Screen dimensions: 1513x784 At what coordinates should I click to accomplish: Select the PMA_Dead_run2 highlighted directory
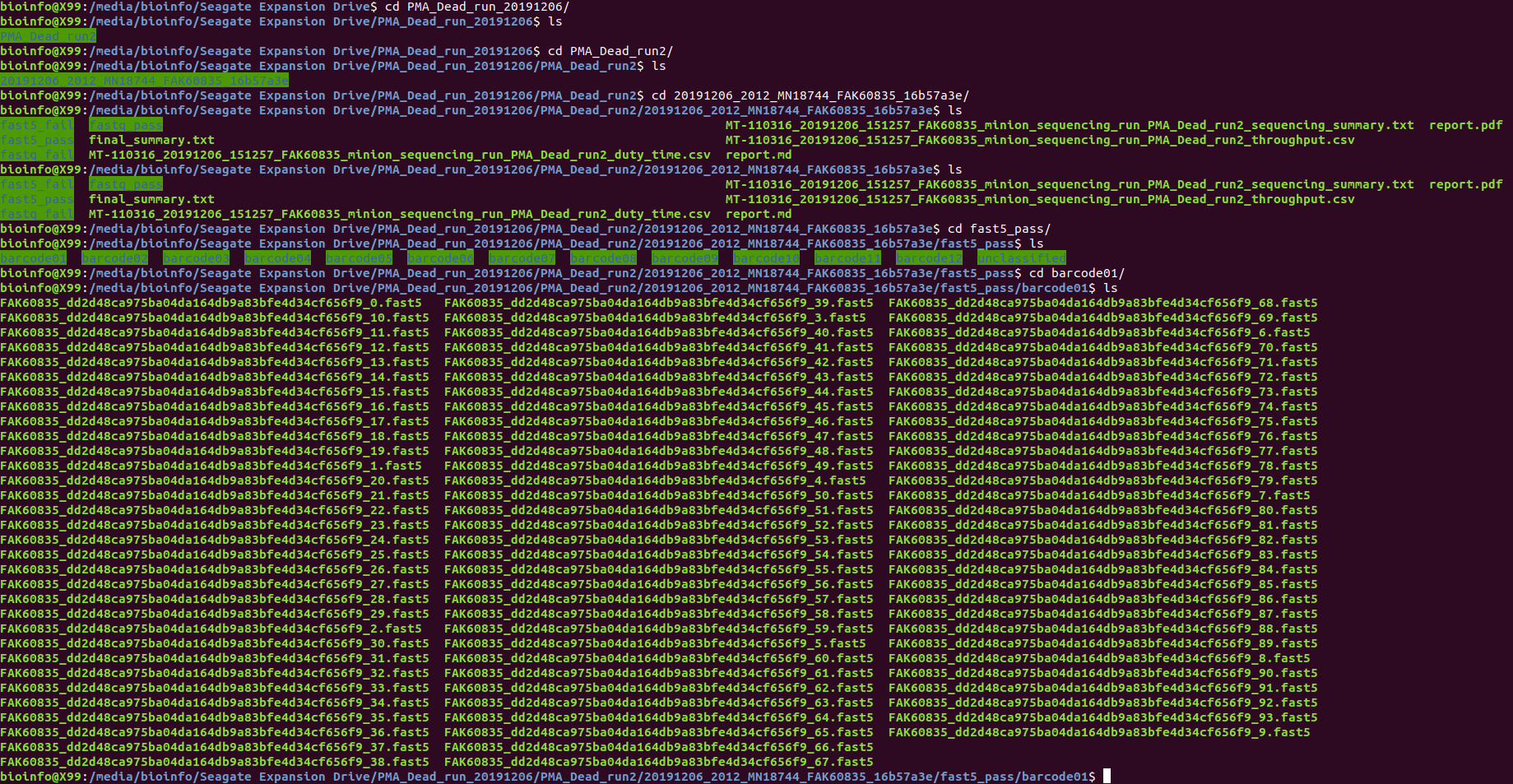[x=48, y=36]
